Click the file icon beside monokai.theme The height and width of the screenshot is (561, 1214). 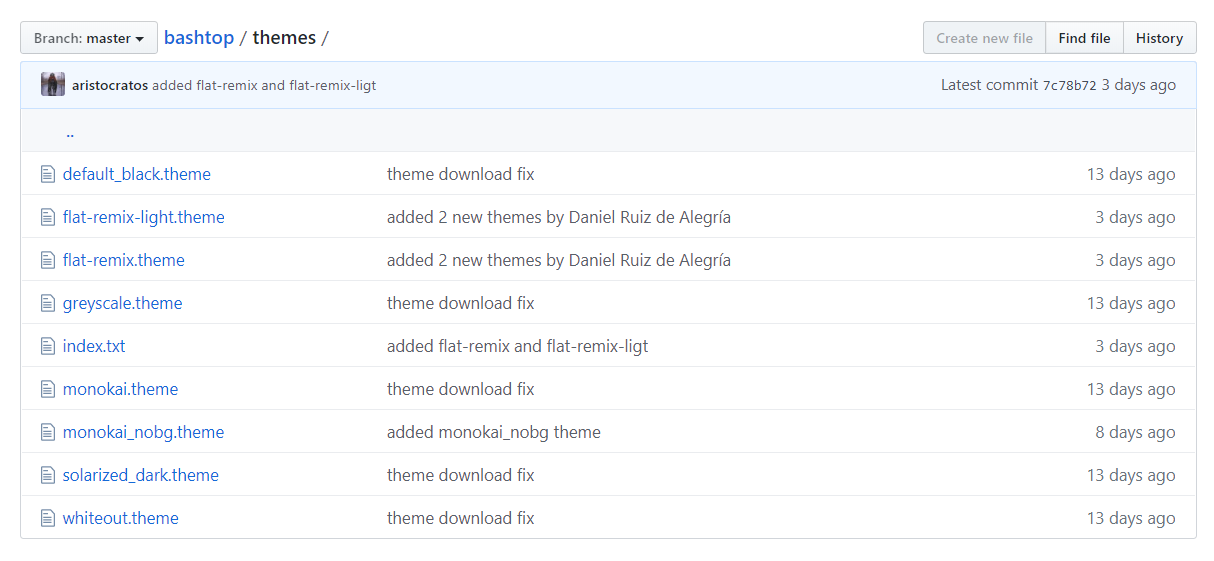click(x=47, y=389)
